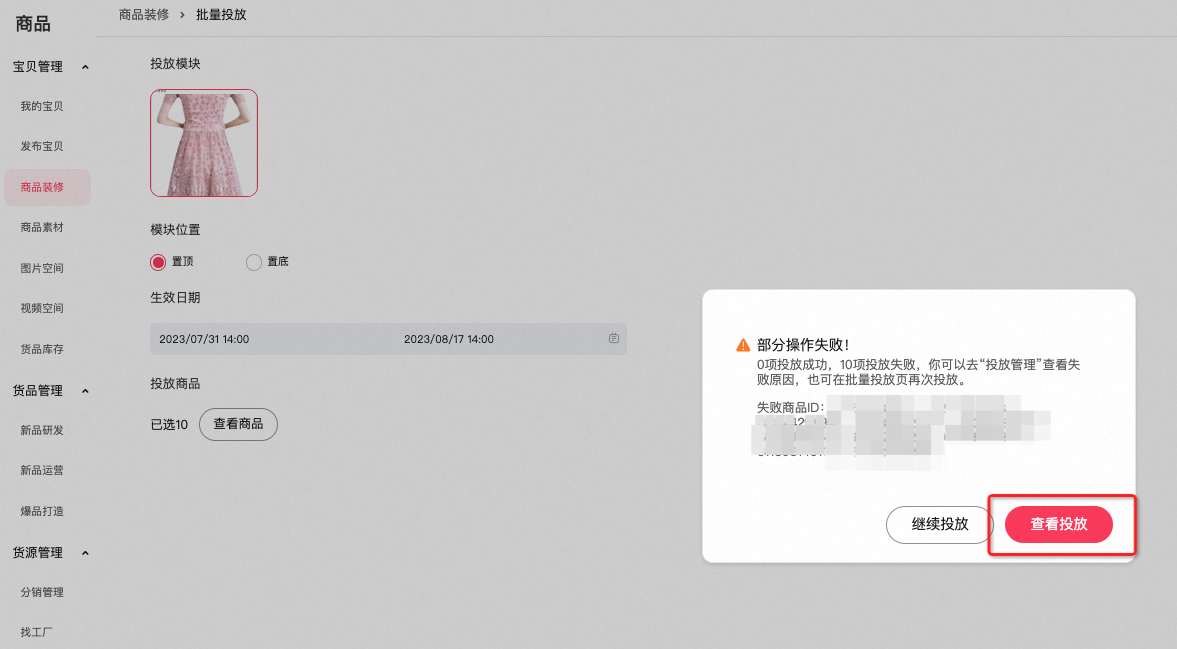Click the start date 2023/07/31 14:00 field

pyautogui.click(x=204, y=339)
